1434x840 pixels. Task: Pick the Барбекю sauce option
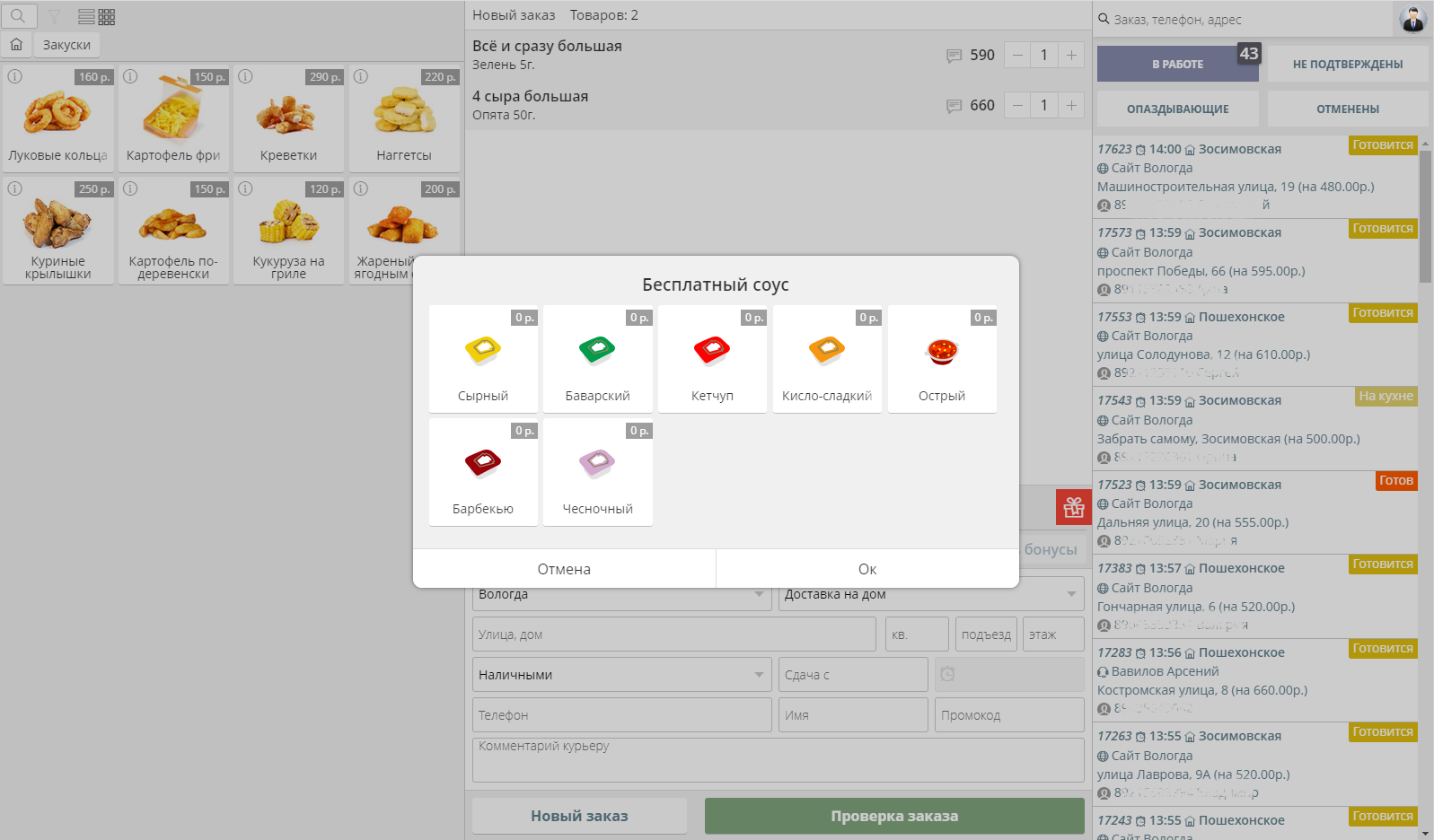point(483,472)
